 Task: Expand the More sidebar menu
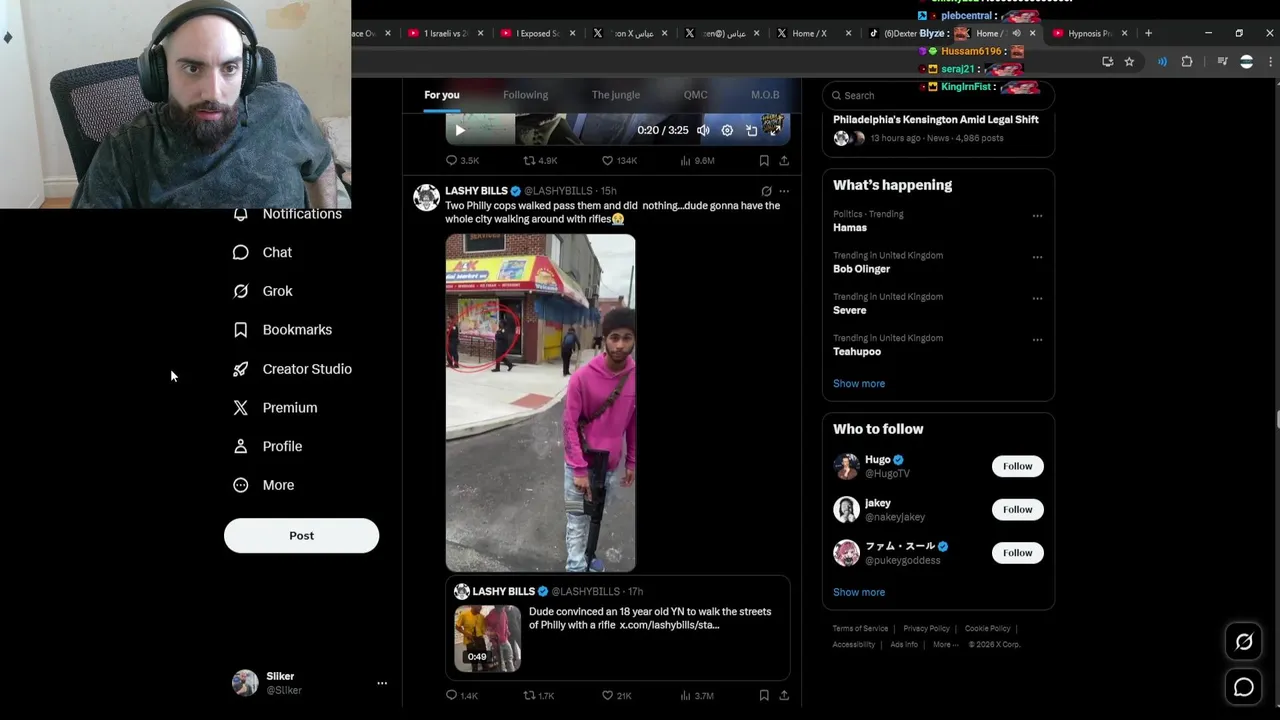coord(263,485)
